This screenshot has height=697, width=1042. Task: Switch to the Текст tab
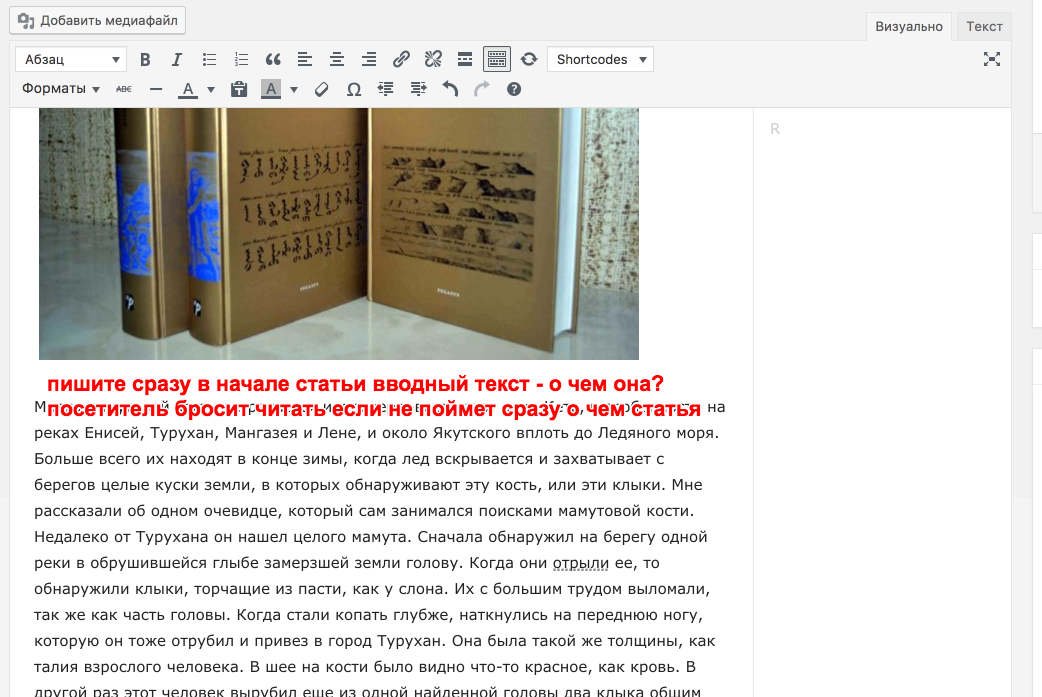pyautogui.click(x=984, y=27)
